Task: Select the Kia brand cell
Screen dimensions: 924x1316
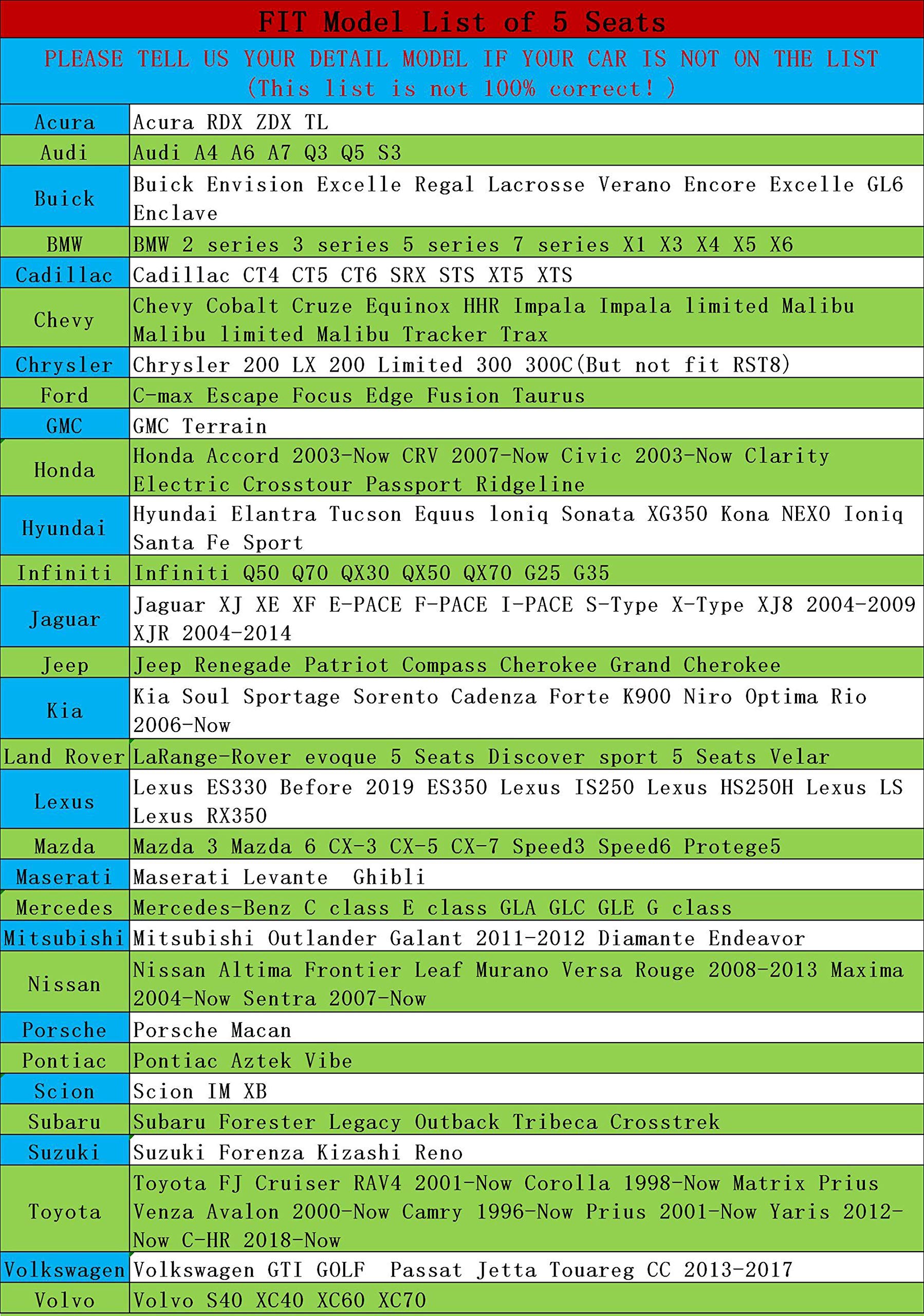Action: tap(65, 709)
